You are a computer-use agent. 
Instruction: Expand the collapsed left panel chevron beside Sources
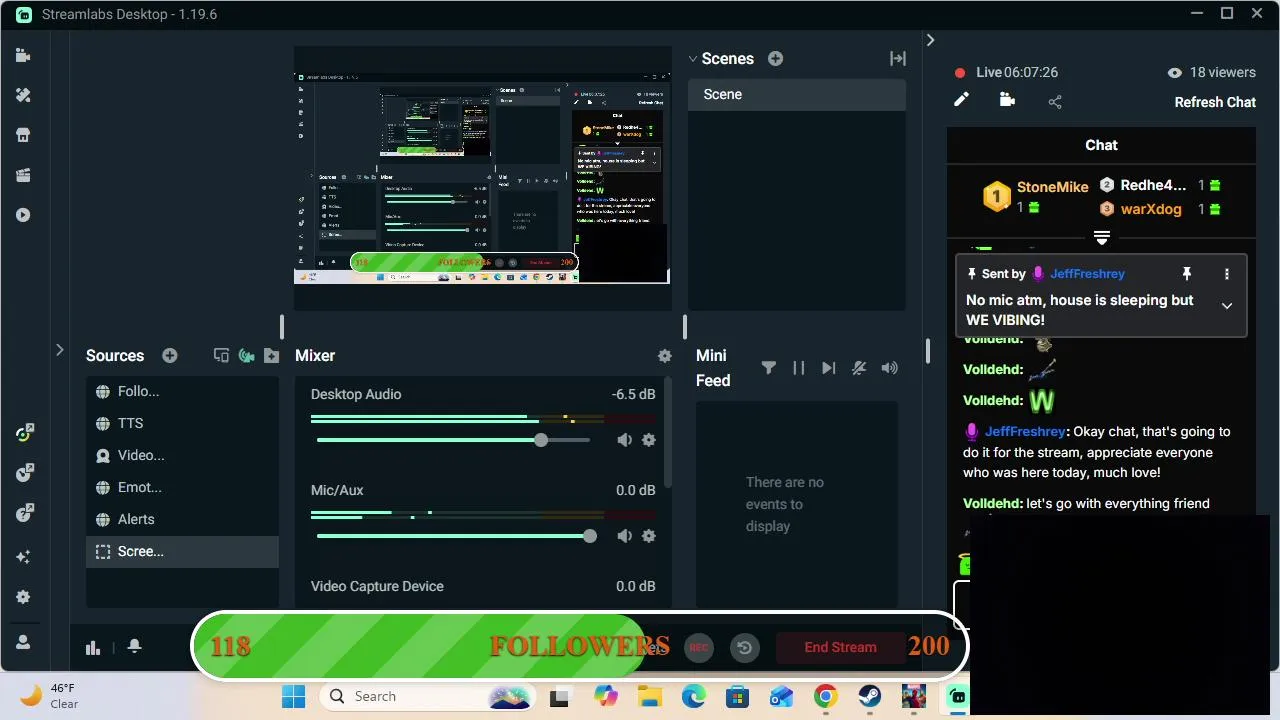(x=59, y=350)
